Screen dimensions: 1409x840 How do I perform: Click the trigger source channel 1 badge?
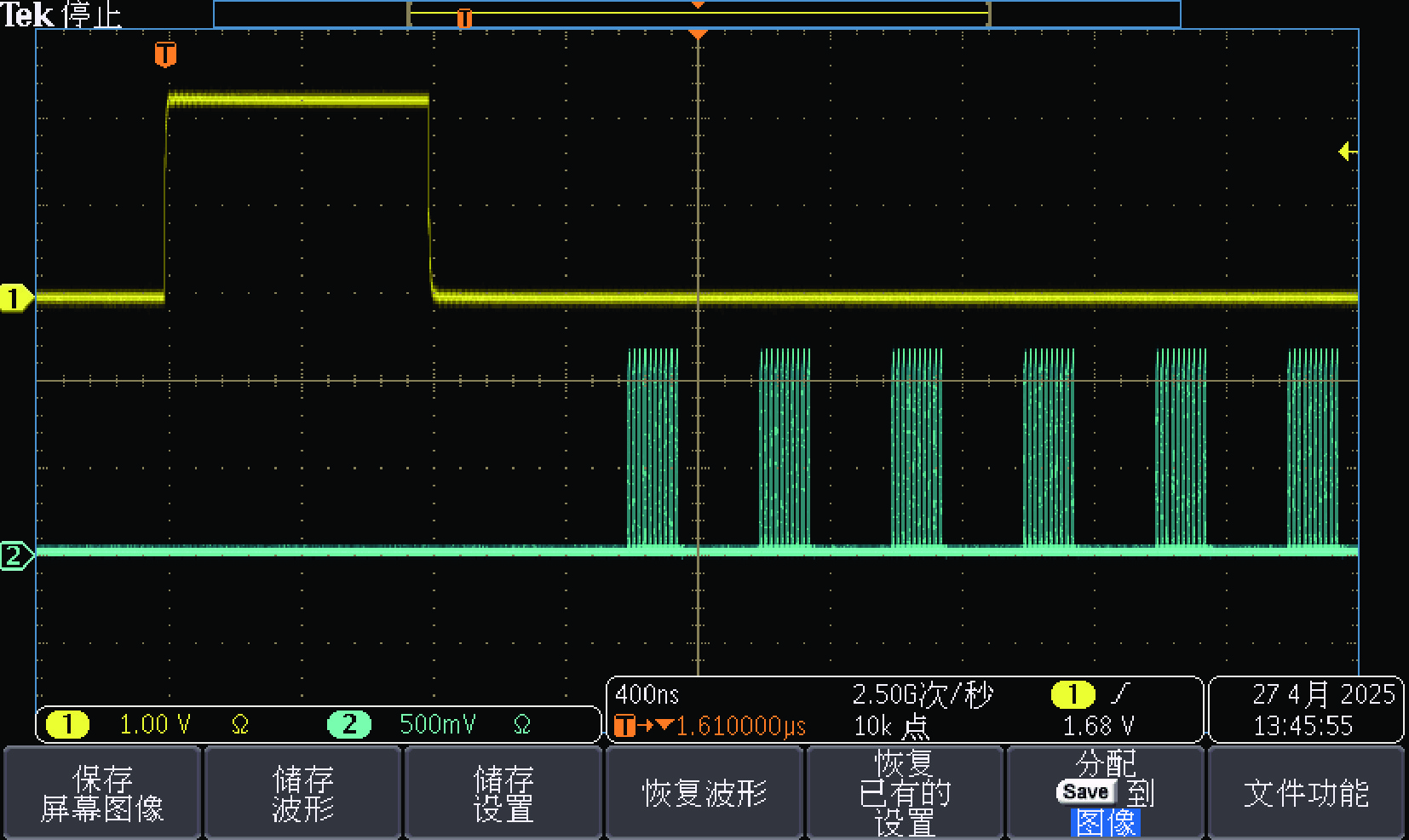tap(1073, 694)
